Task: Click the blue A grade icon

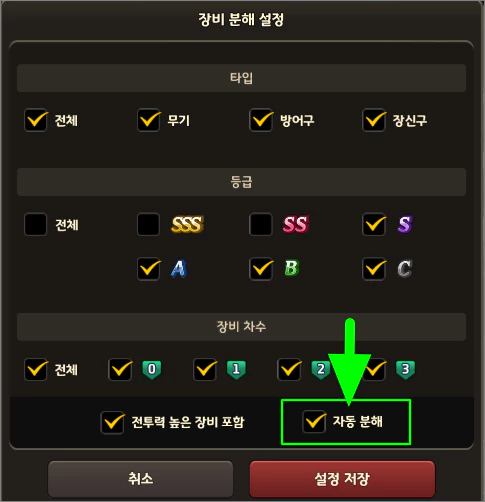Action: pos(179,269)
